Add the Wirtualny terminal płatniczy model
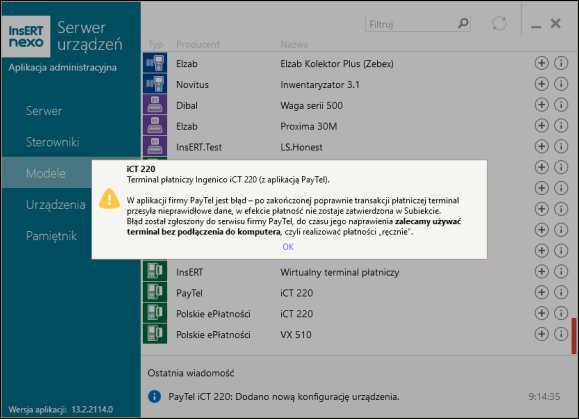The image size is (579, 419). point(541,272)
